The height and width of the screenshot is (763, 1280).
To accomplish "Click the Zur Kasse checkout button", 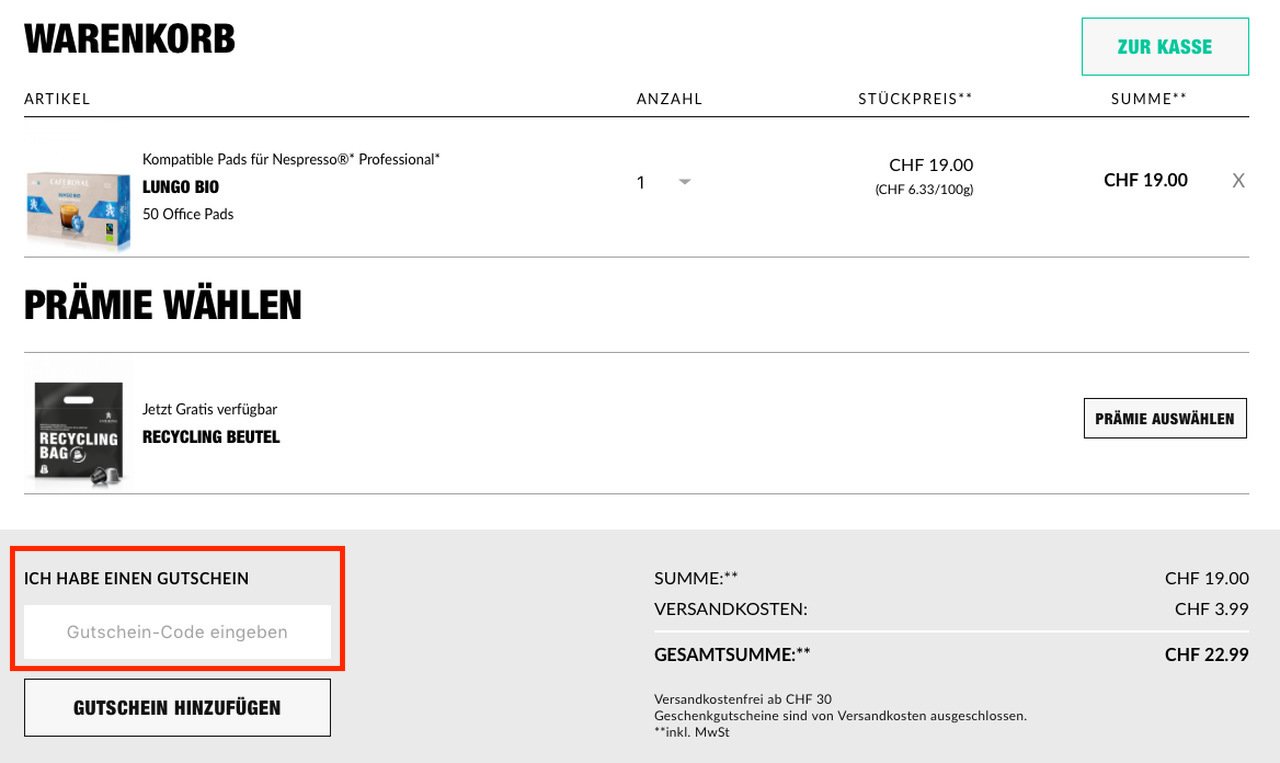I will [x=1165, y=47].
